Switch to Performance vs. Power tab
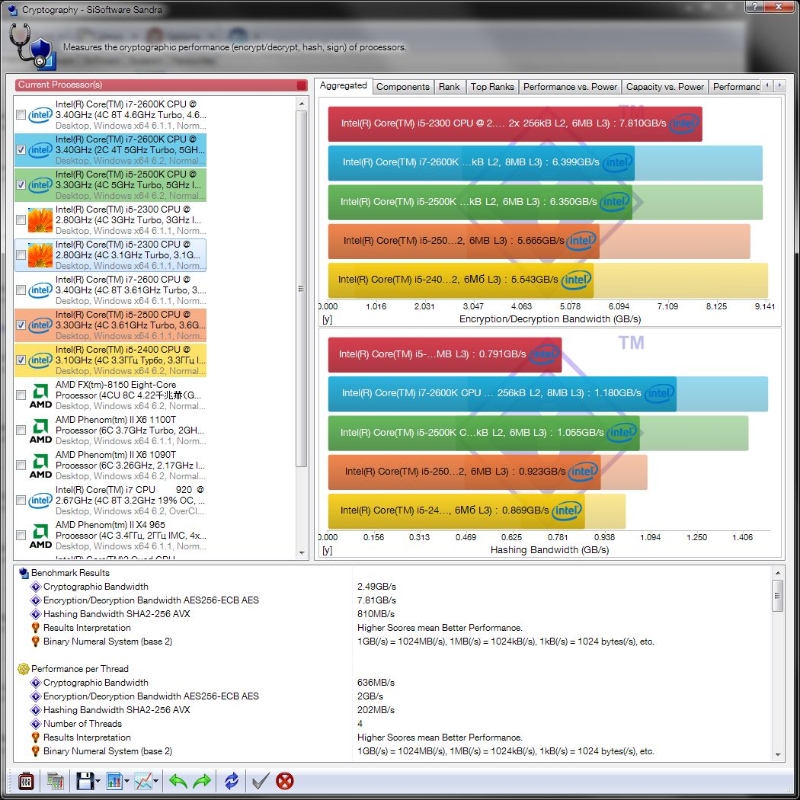The width and height of the screenshot is (800, 800). (x=570, y=87)
